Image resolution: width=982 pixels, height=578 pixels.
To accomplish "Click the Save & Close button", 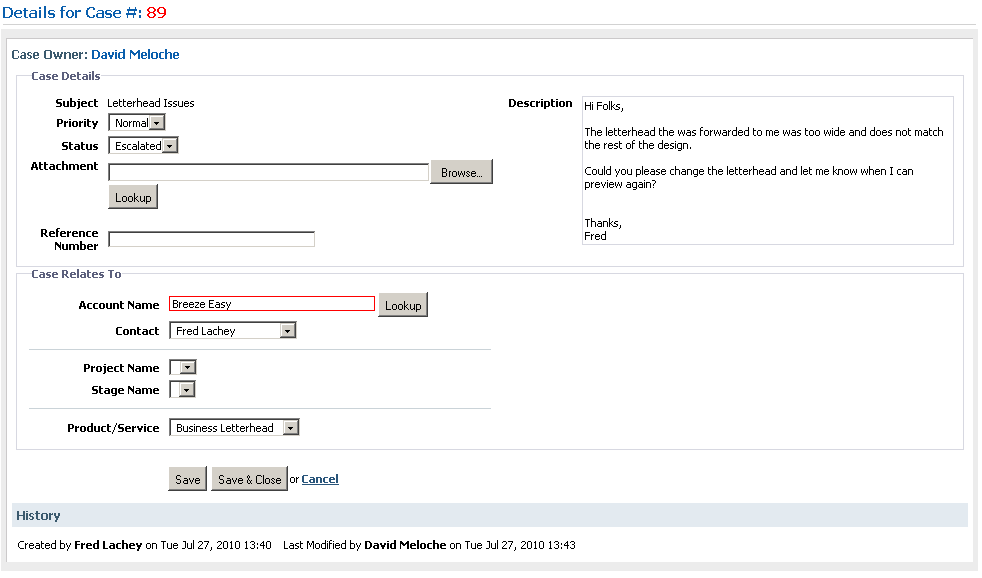I will click(x=249, y=479).
